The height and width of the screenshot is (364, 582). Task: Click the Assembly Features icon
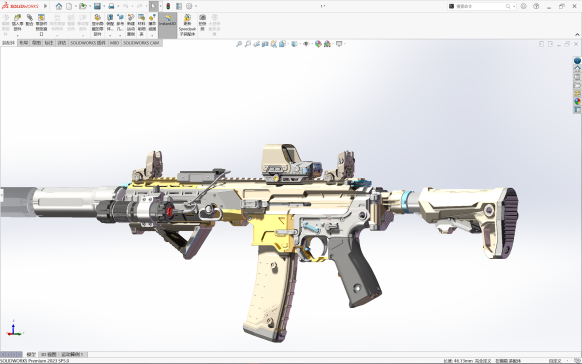pyautogui.click(x=110, y=17)
